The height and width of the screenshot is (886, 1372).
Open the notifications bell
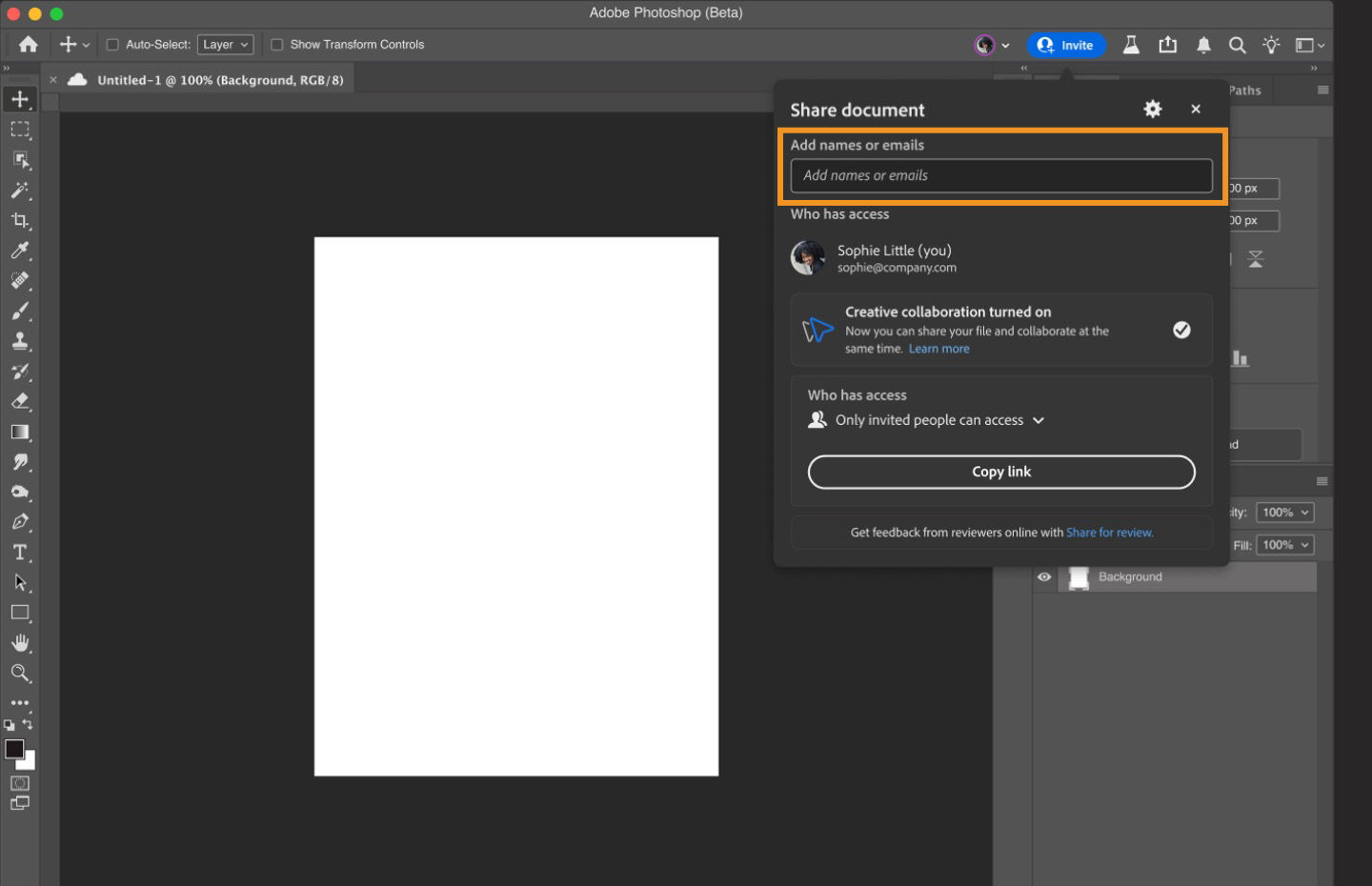coord(1202,45)
